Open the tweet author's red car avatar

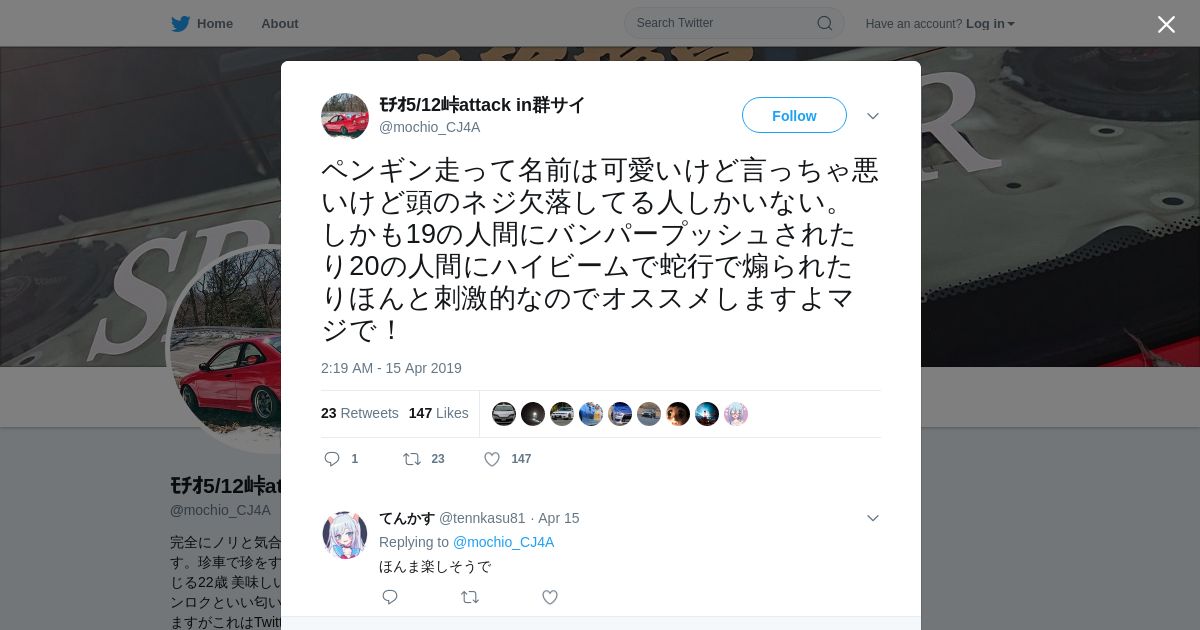(345, 116)
